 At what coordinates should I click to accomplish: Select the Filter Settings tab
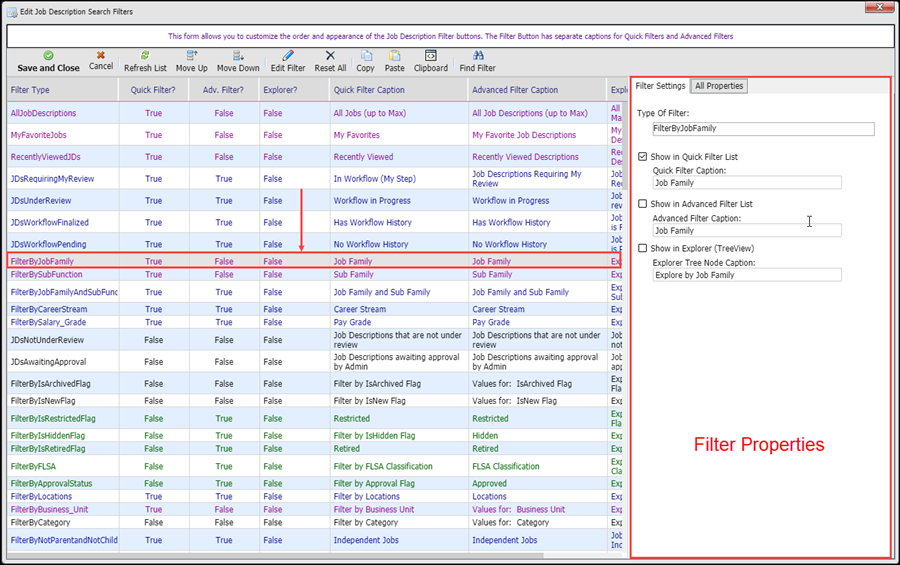pyautogui.click(x=660, y=86)
